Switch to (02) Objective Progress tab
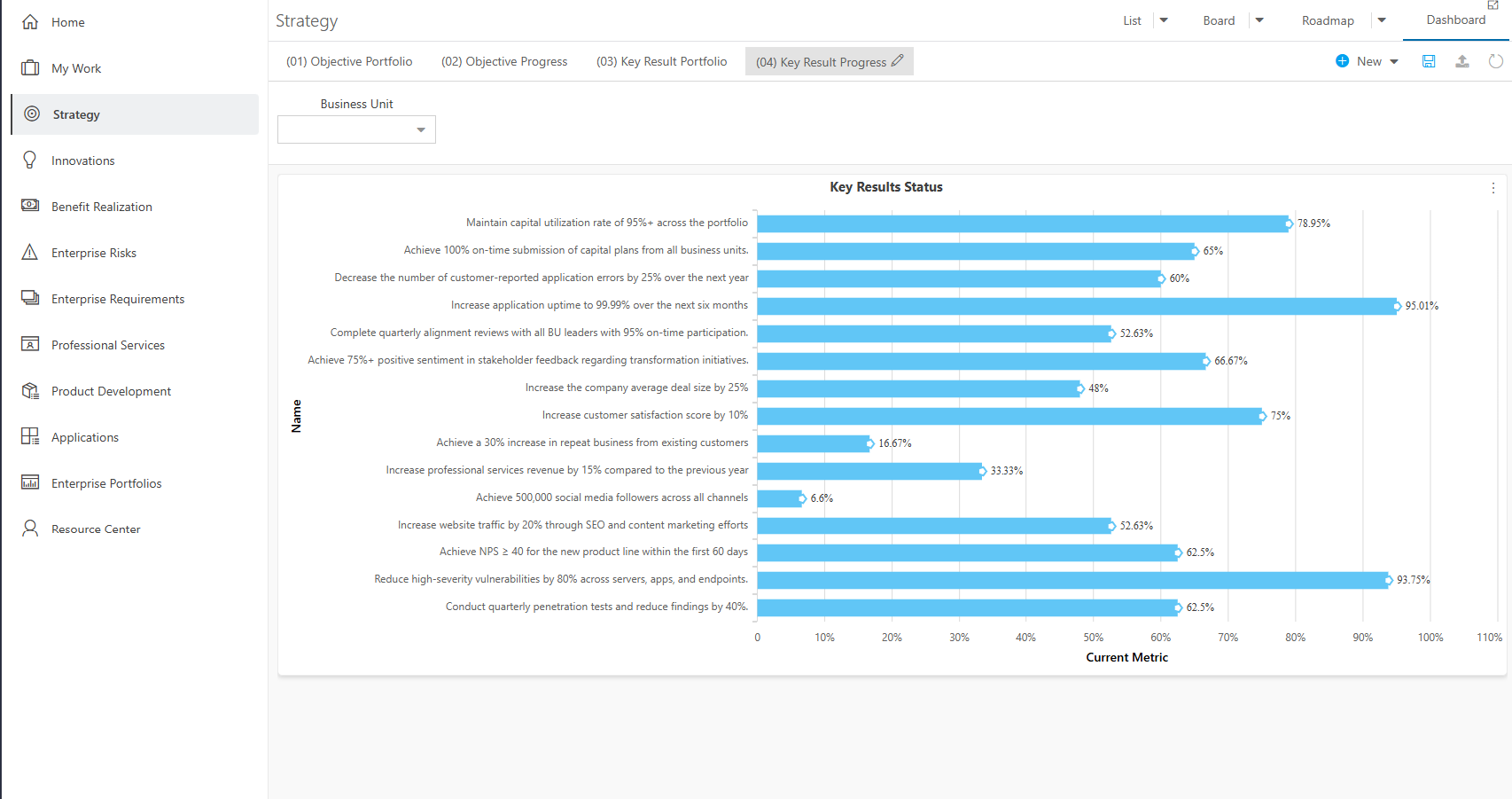Screen dimensions: 1512x799 pos(504,61)
